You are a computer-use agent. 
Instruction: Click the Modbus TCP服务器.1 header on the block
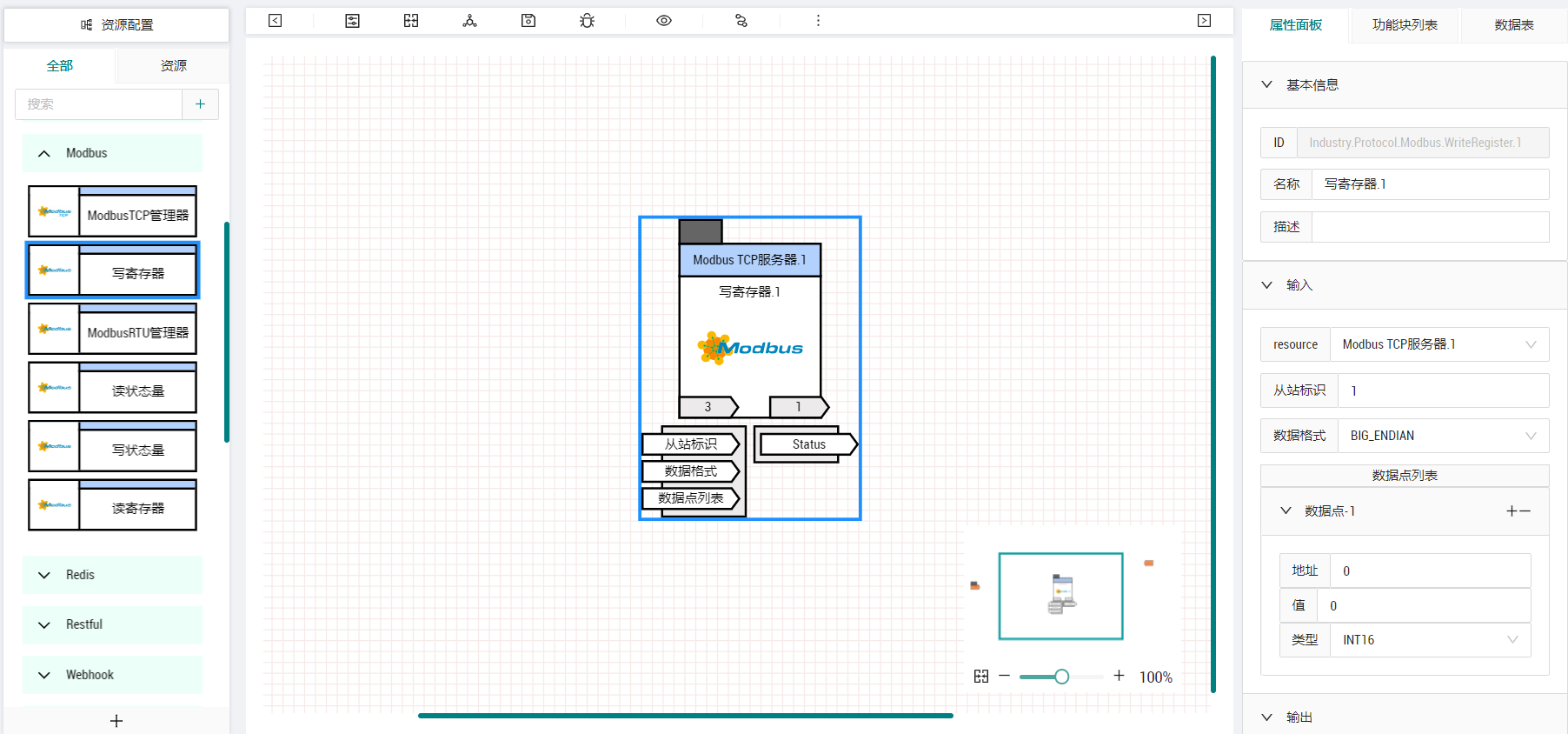(749, 260)
